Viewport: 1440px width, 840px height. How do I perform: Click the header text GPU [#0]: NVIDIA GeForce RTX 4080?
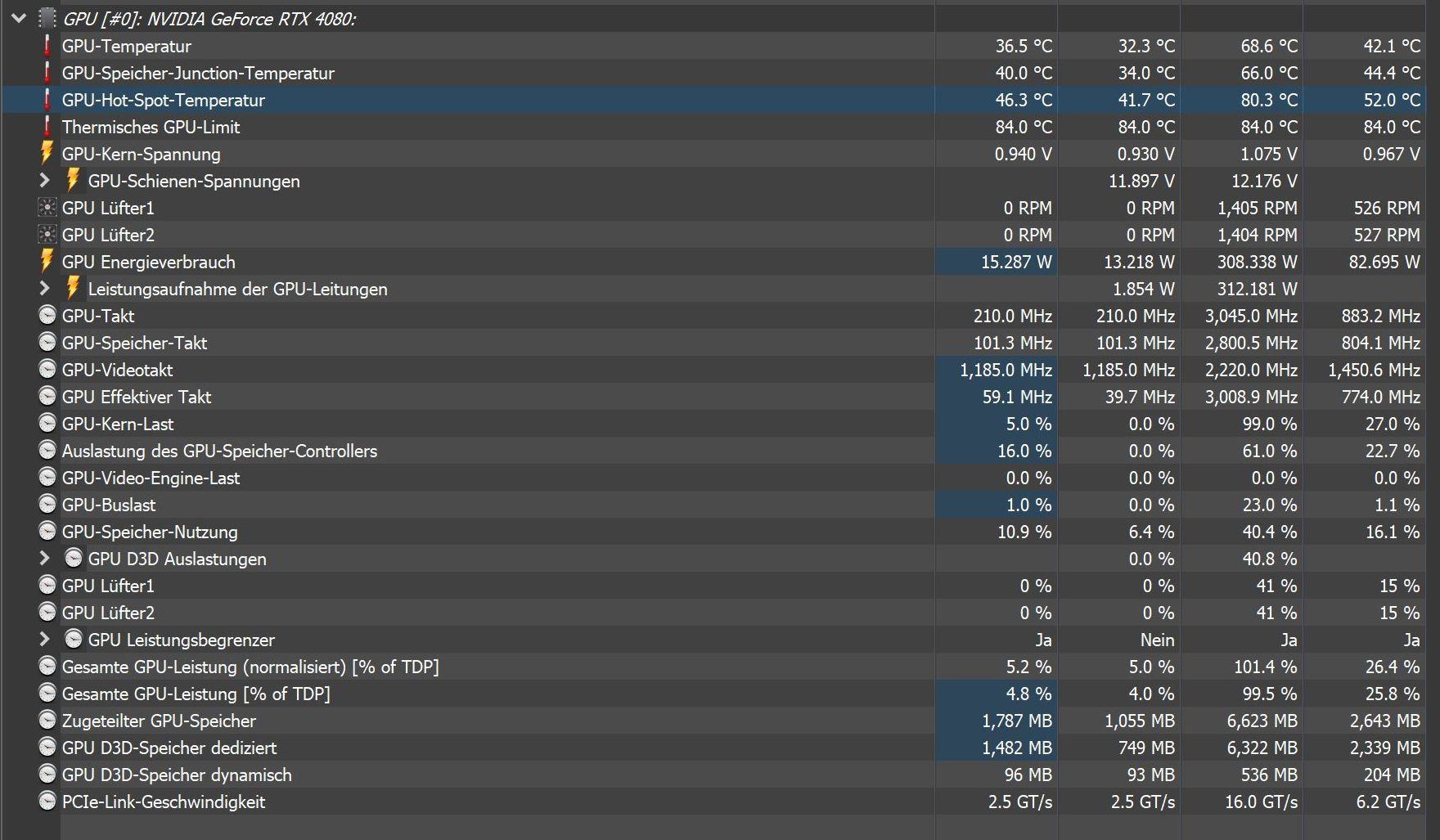click(x=209, y=19)
